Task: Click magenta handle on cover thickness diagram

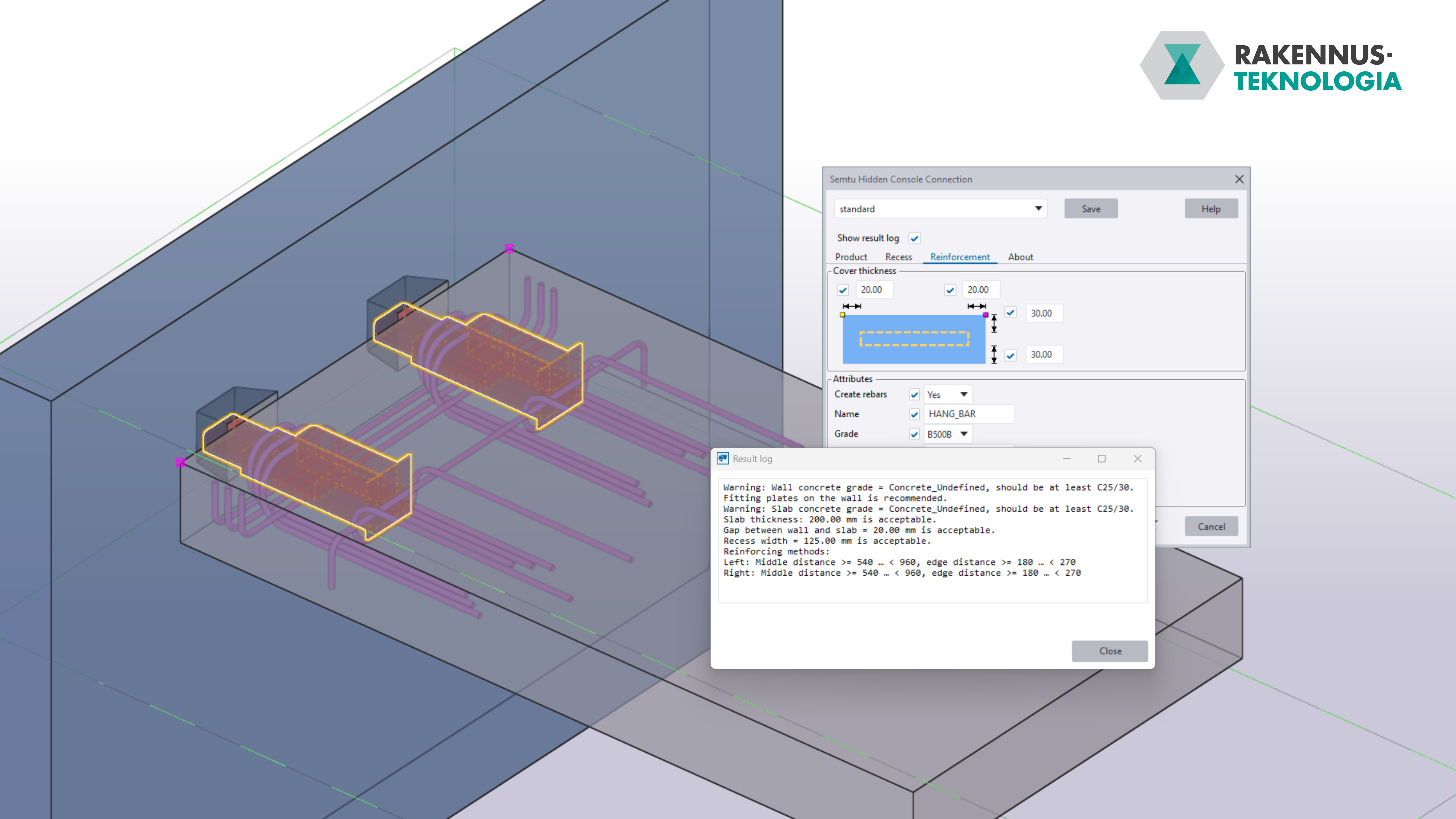Action: point(986,315)
